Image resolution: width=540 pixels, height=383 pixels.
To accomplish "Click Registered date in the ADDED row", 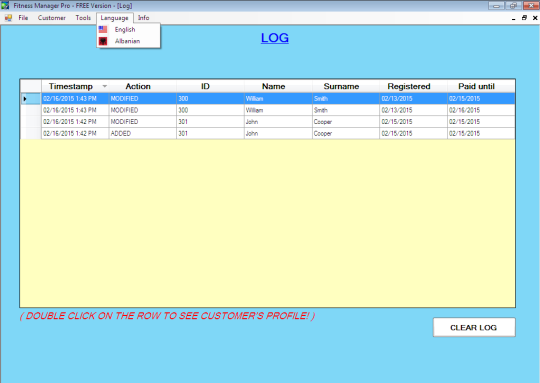I will 413,133.
